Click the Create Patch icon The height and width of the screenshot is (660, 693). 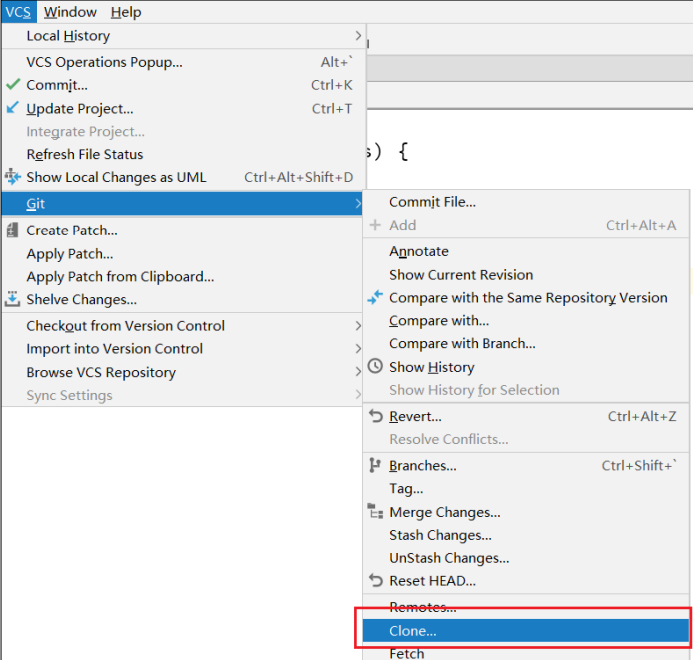pos(13,230)
